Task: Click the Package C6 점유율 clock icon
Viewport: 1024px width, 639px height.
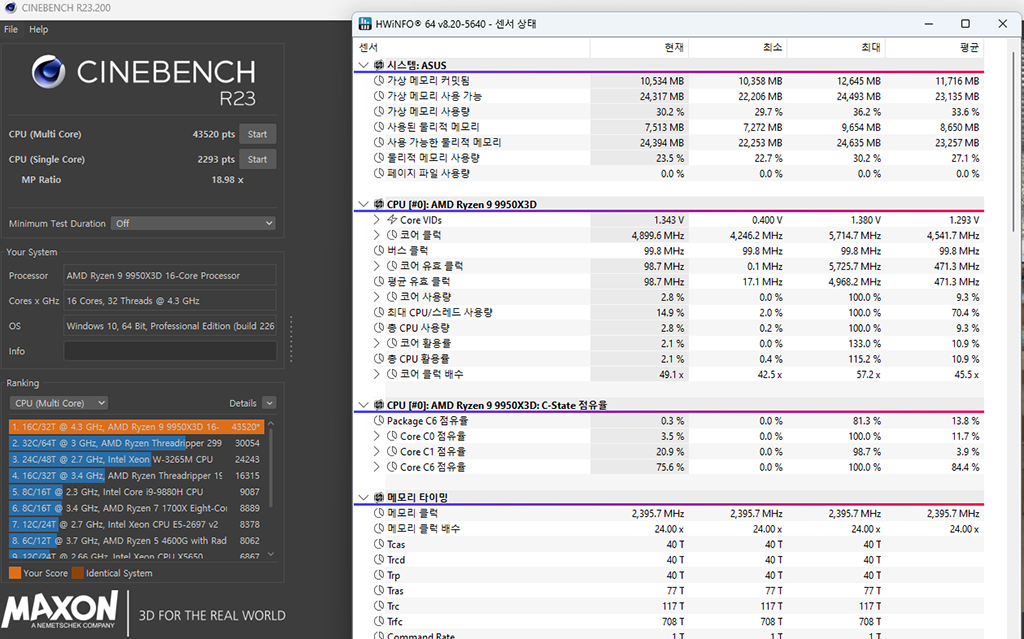Action: pyautogui.click(x=379, y=421)
